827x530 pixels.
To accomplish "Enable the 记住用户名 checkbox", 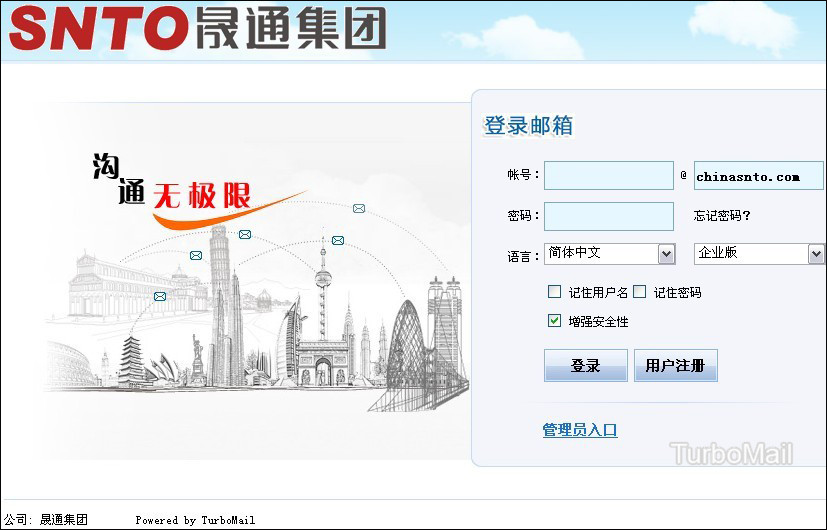I will [555, 292].
